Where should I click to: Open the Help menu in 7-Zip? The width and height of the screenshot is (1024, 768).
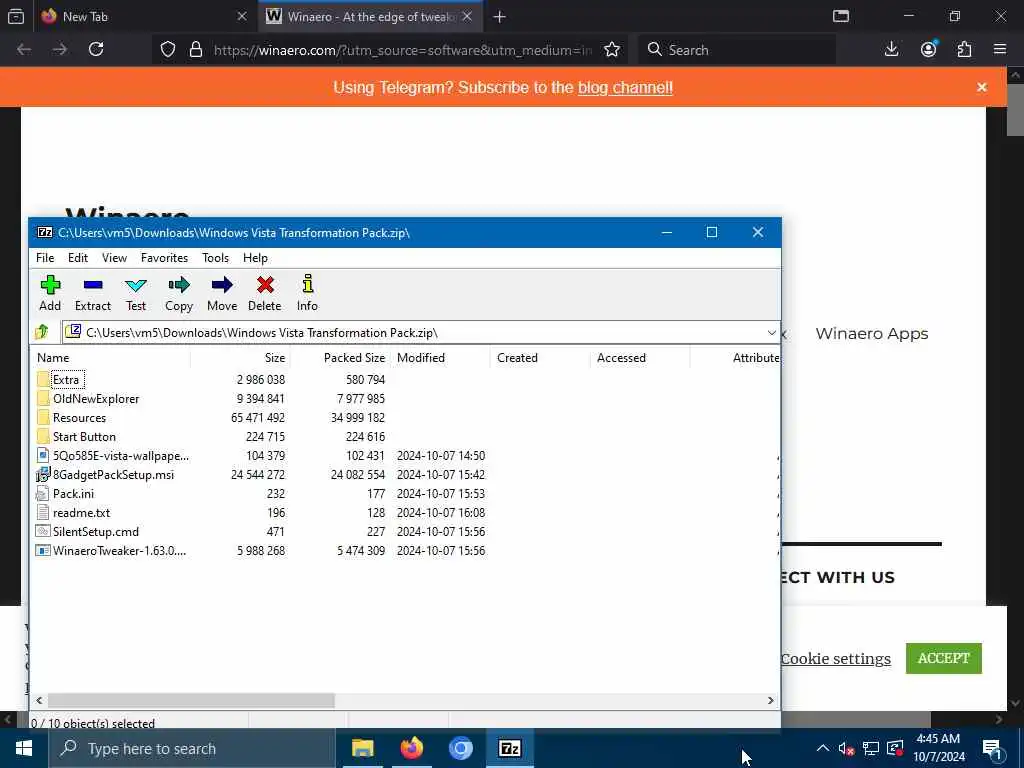[x=255, y=258]
